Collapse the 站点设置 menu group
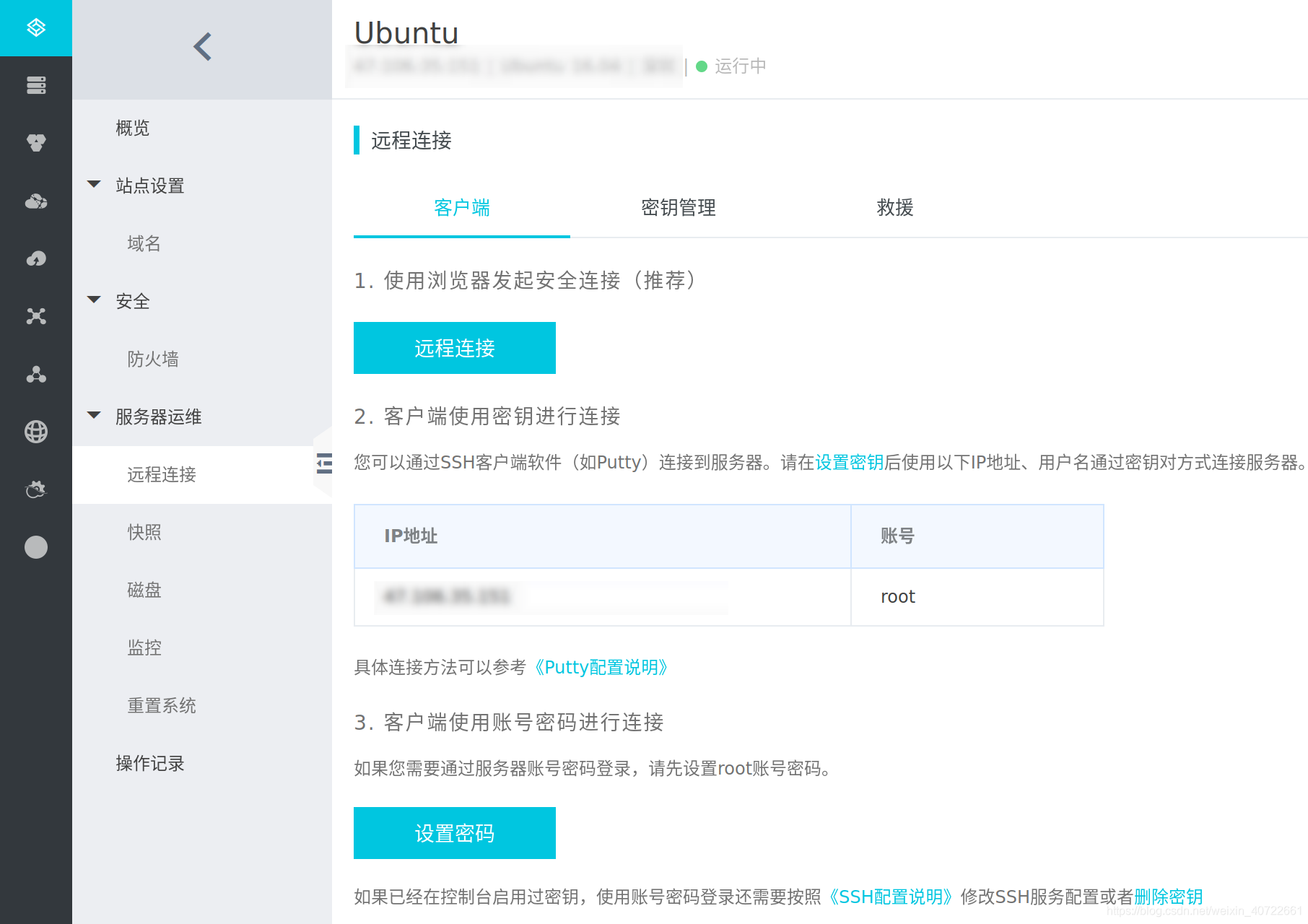This screenshot has height=924, width=1308. (94, 185)
